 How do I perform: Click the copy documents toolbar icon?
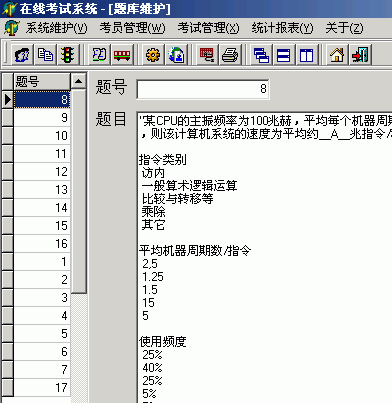[x=45, y=54]
